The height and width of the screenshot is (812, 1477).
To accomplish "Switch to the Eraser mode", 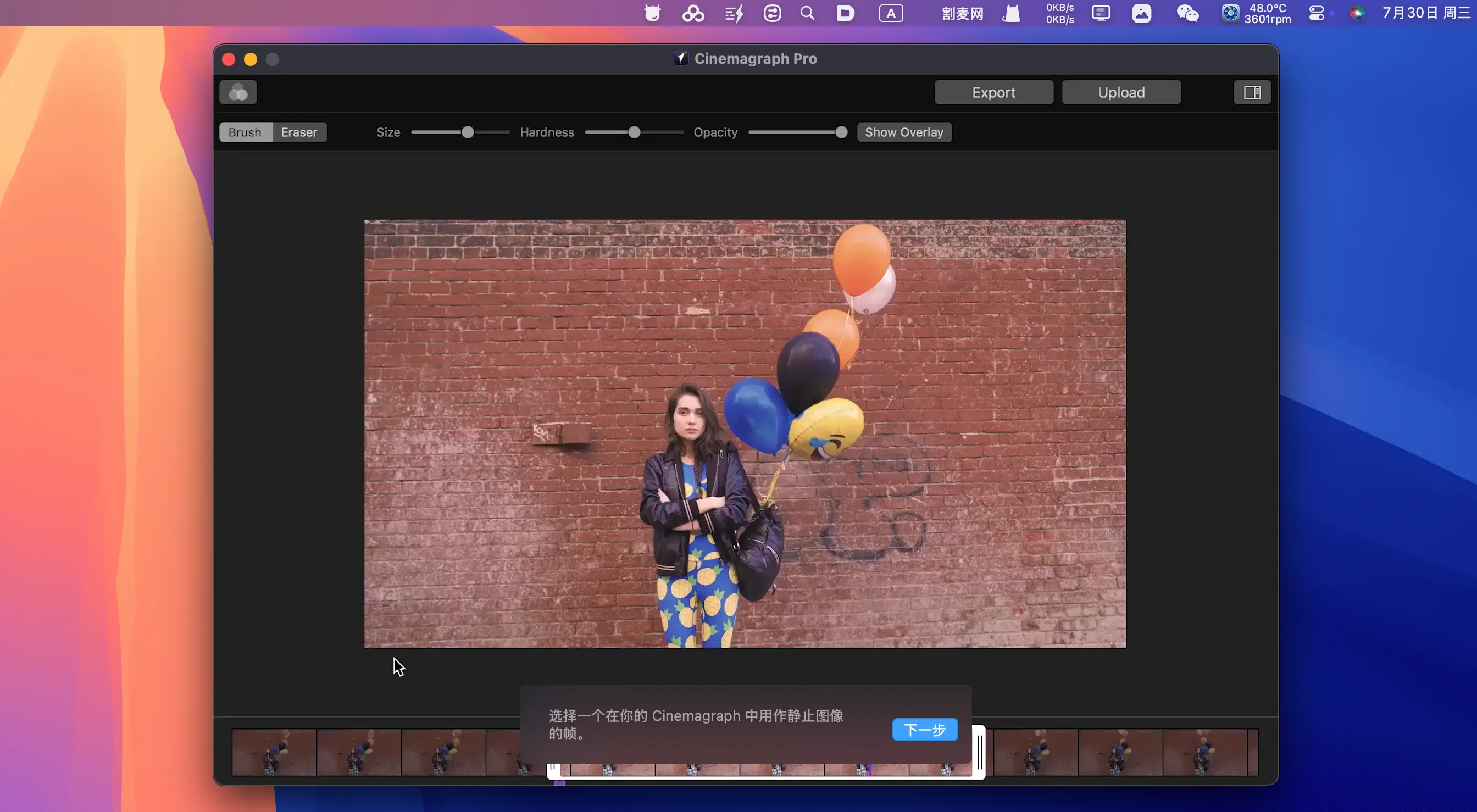I will pos(299,132).
